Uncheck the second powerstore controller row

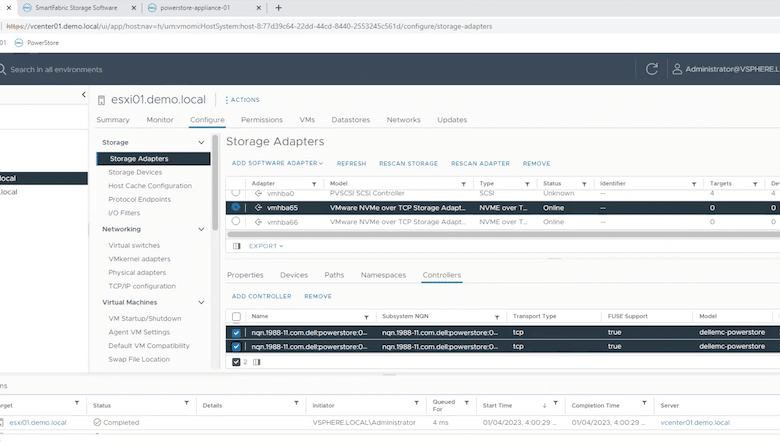[236, 347]
